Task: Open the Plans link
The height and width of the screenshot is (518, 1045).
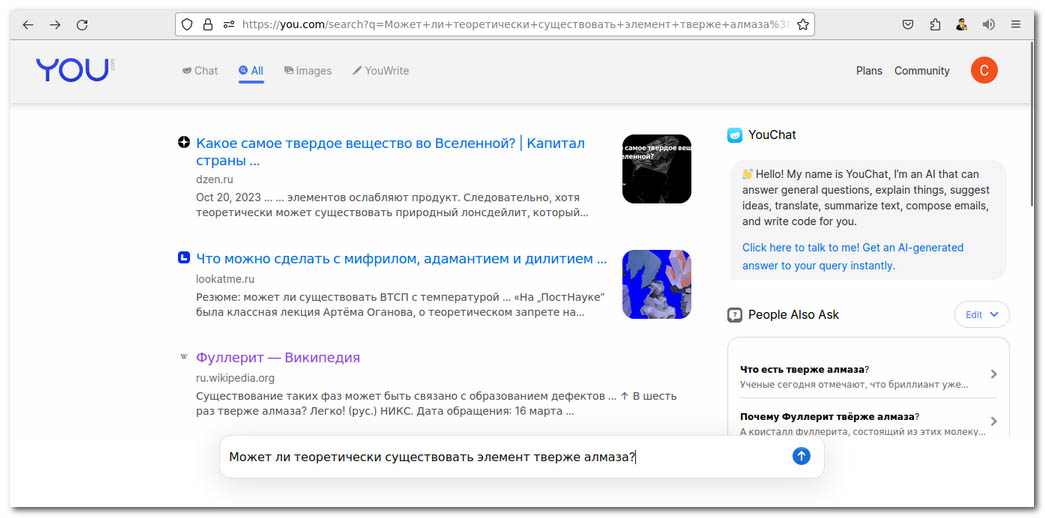Action: coord(869,71)
